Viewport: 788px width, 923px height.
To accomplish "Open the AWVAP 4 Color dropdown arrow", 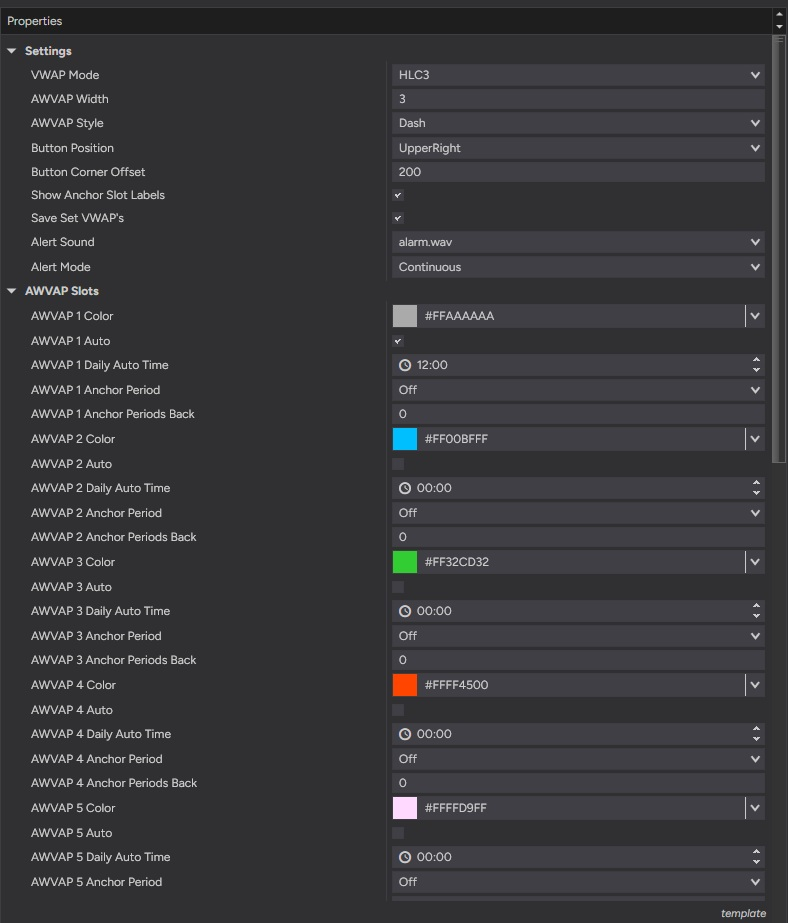I will coord(755,685).
